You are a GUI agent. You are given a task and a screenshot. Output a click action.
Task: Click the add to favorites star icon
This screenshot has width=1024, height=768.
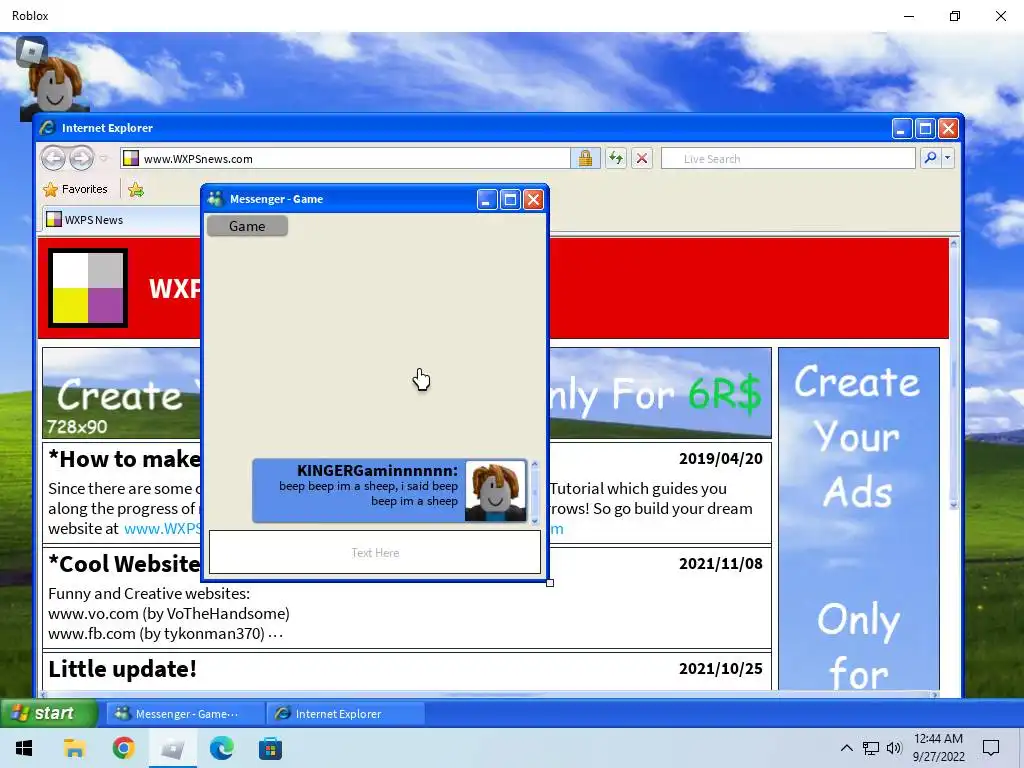136,189
